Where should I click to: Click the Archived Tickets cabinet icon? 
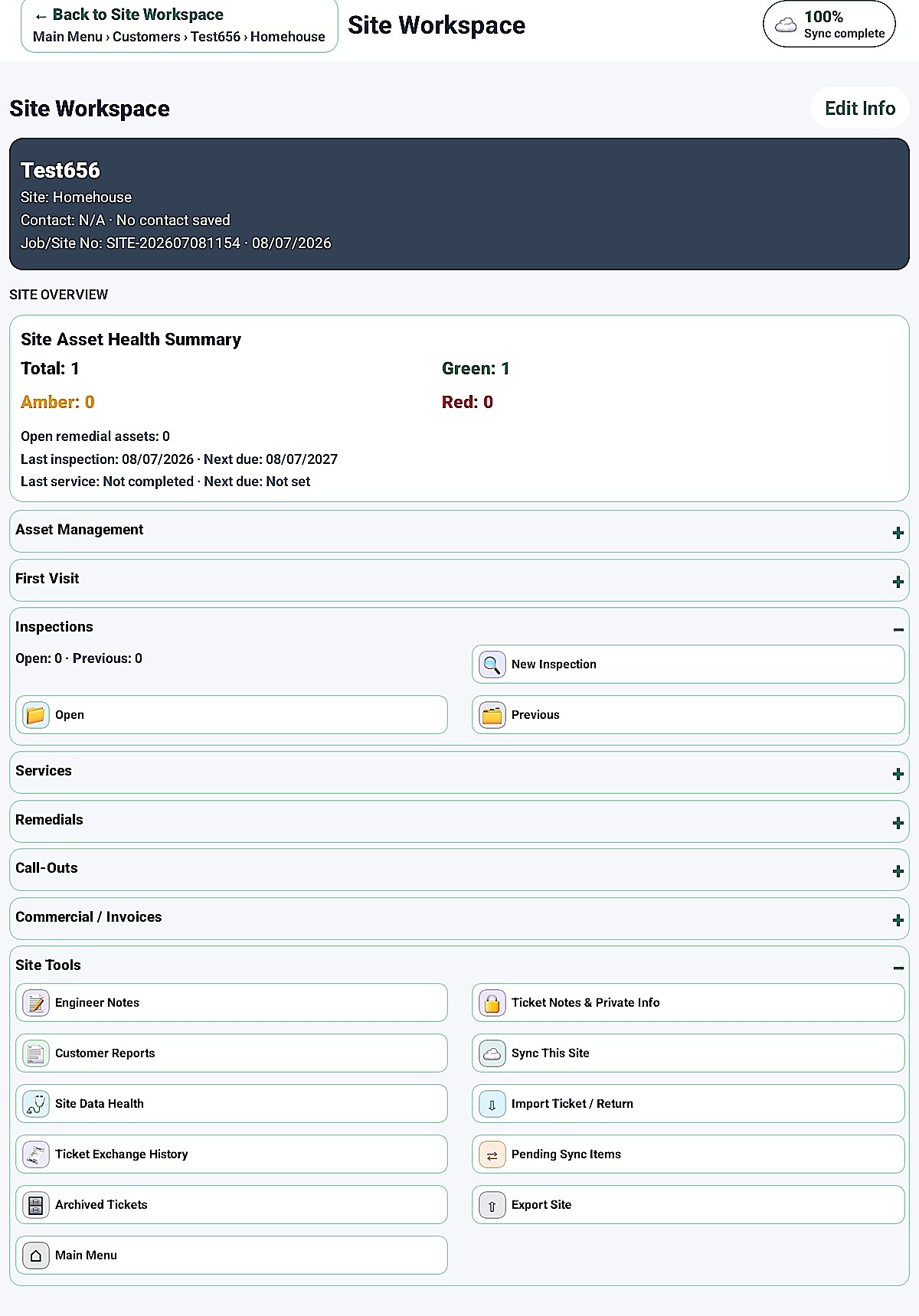pos(36,1205)
